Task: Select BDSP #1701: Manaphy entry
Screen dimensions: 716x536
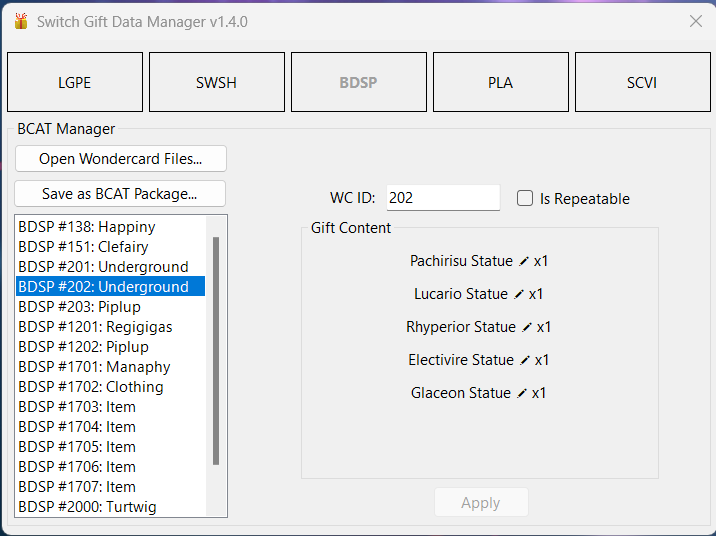Action: (111, 367)
